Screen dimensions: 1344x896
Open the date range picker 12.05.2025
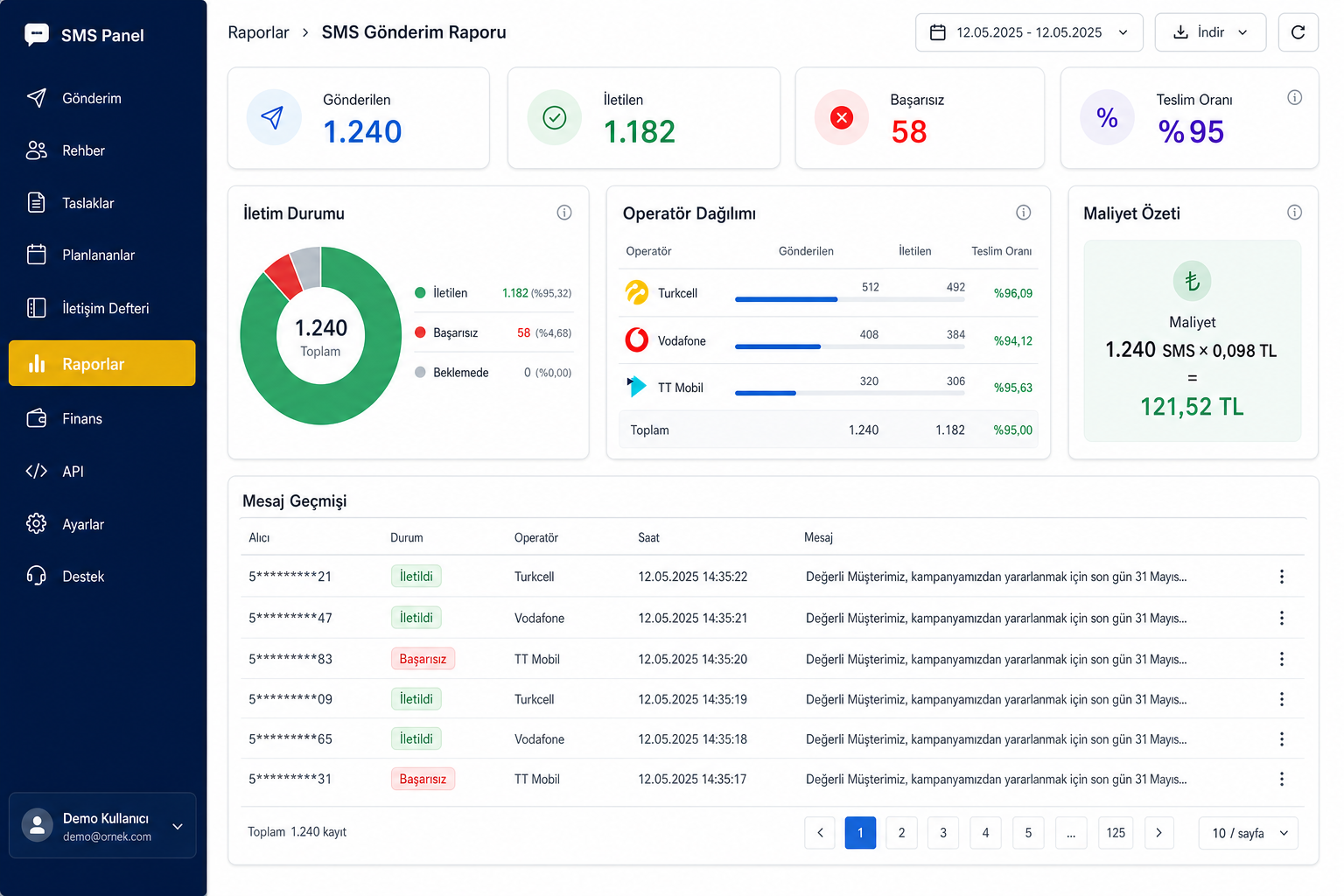tap(1029, 32)
